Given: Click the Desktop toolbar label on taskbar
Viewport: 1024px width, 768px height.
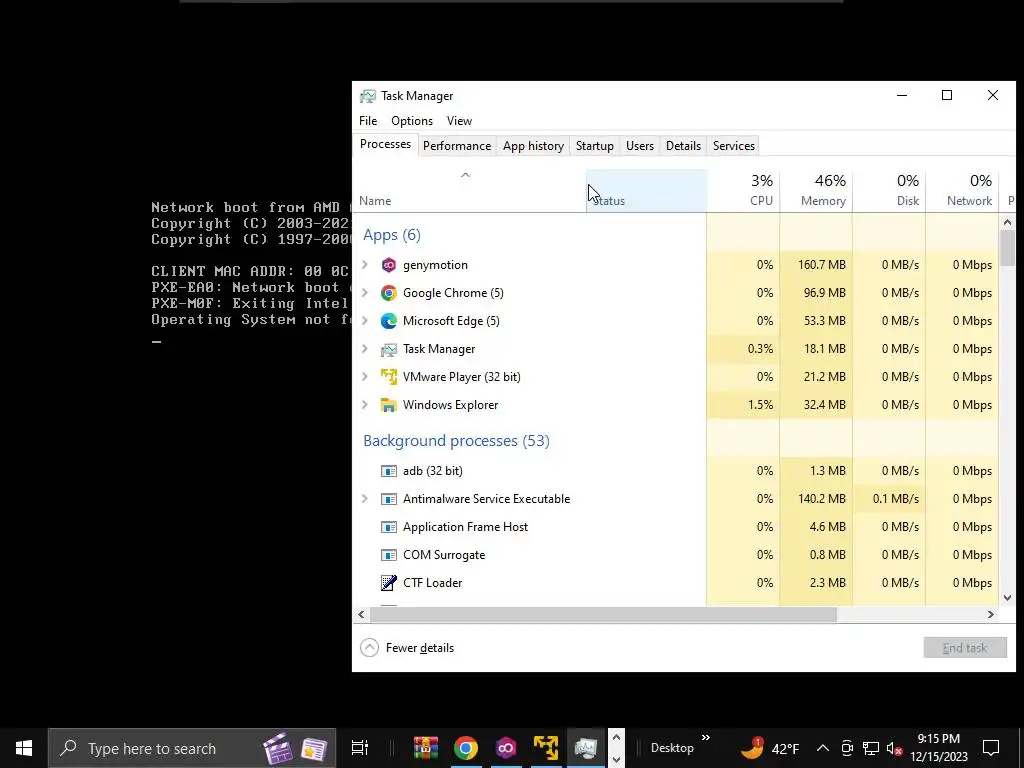Looking at the screenshot, I should (x=672, y=748).
